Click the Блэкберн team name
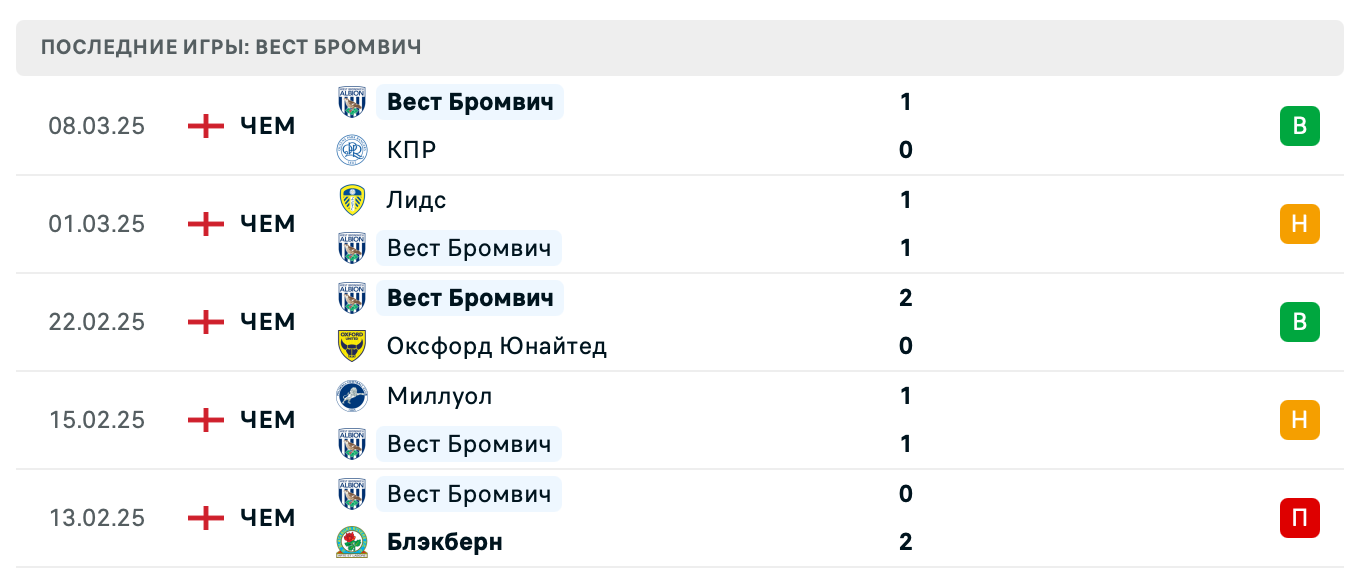This screenshot has width=1360, height=582. (445, 542)
